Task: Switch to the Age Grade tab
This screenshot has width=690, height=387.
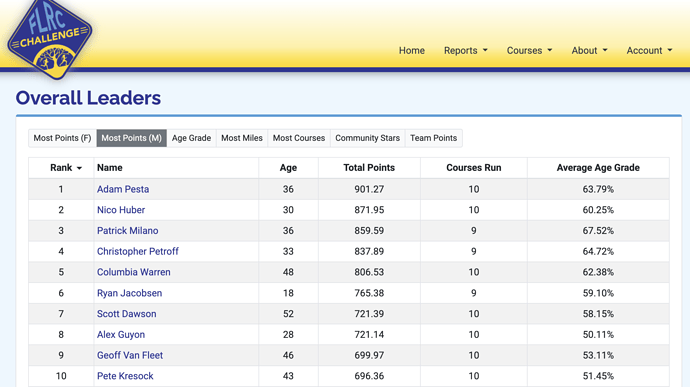Action: point(191,138)
